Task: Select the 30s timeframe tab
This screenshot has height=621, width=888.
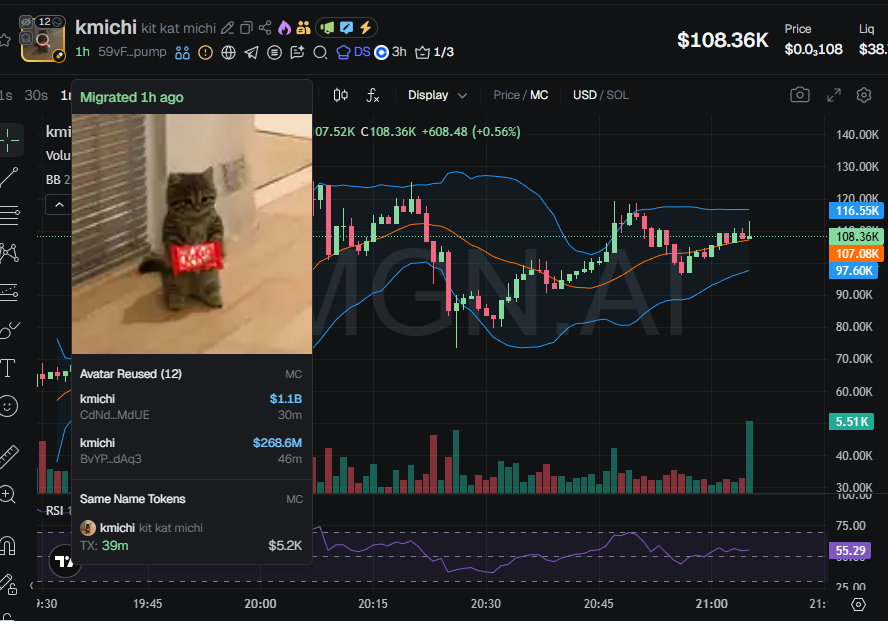Action: click(36, 95)
